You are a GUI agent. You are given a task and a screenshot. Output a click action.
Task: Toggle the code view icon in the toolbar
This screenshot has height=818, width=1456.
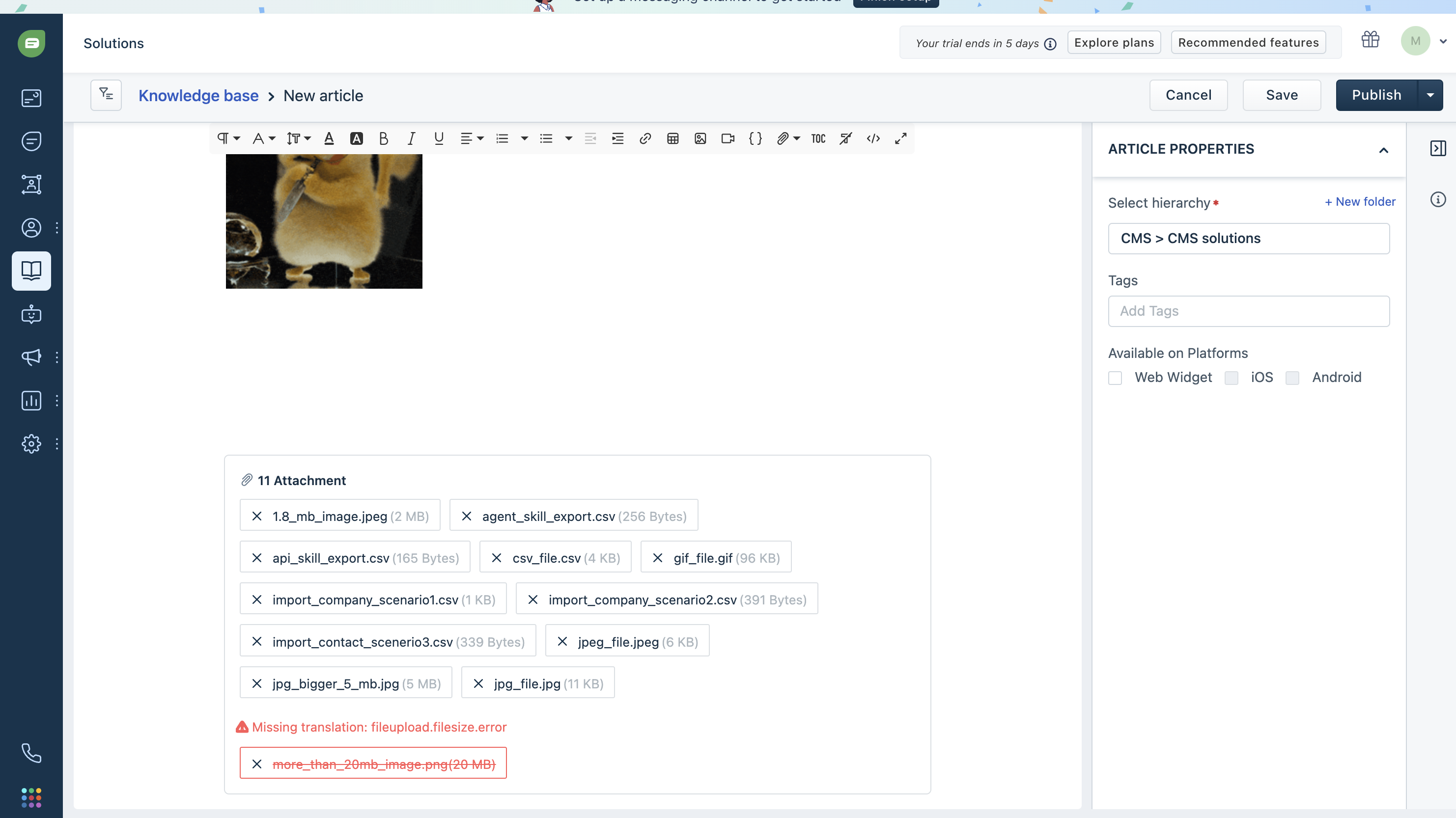coord(873,138)
